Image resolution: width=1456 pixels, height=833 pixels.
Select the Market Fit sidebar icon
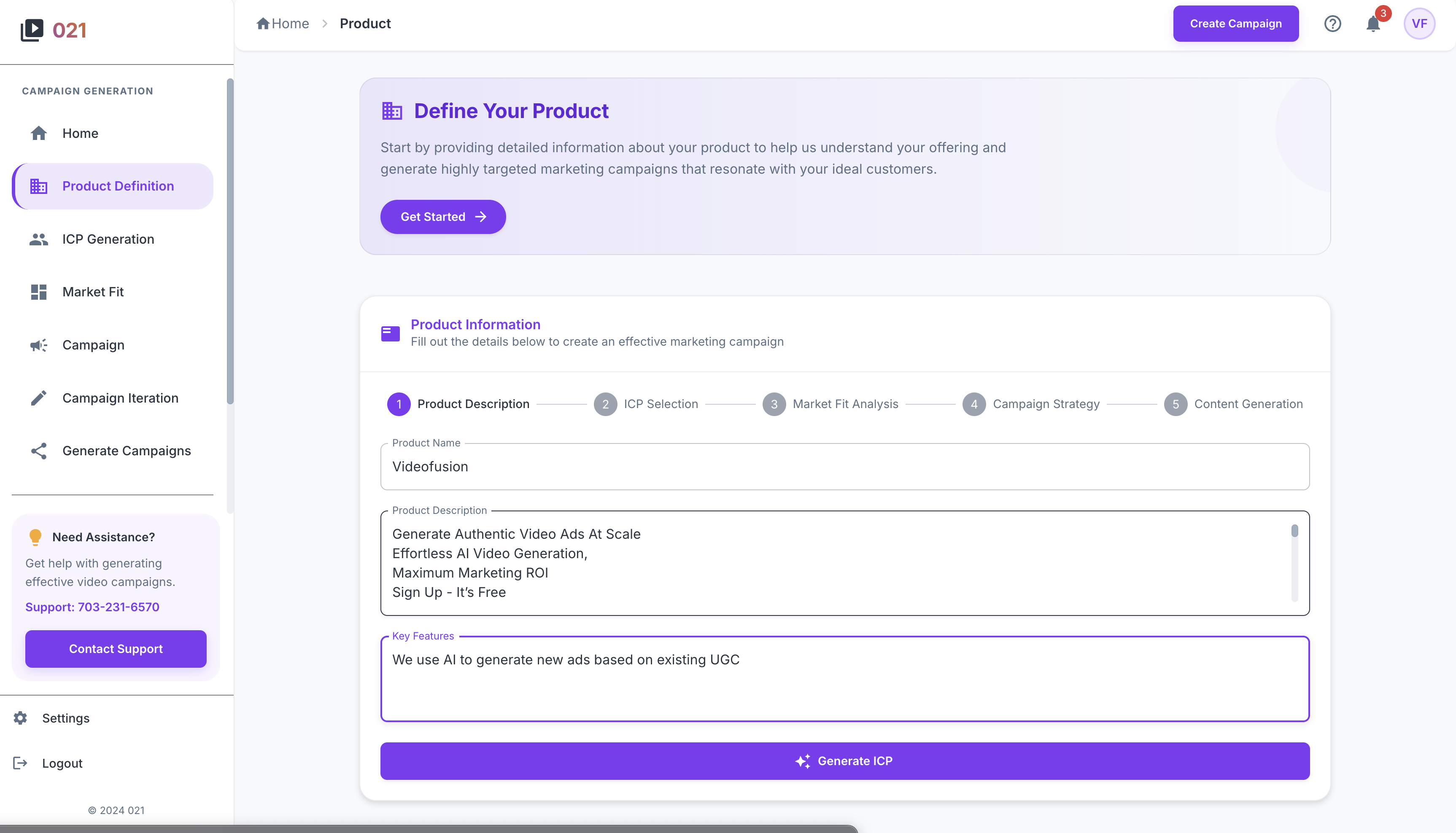tap(38, 292)
